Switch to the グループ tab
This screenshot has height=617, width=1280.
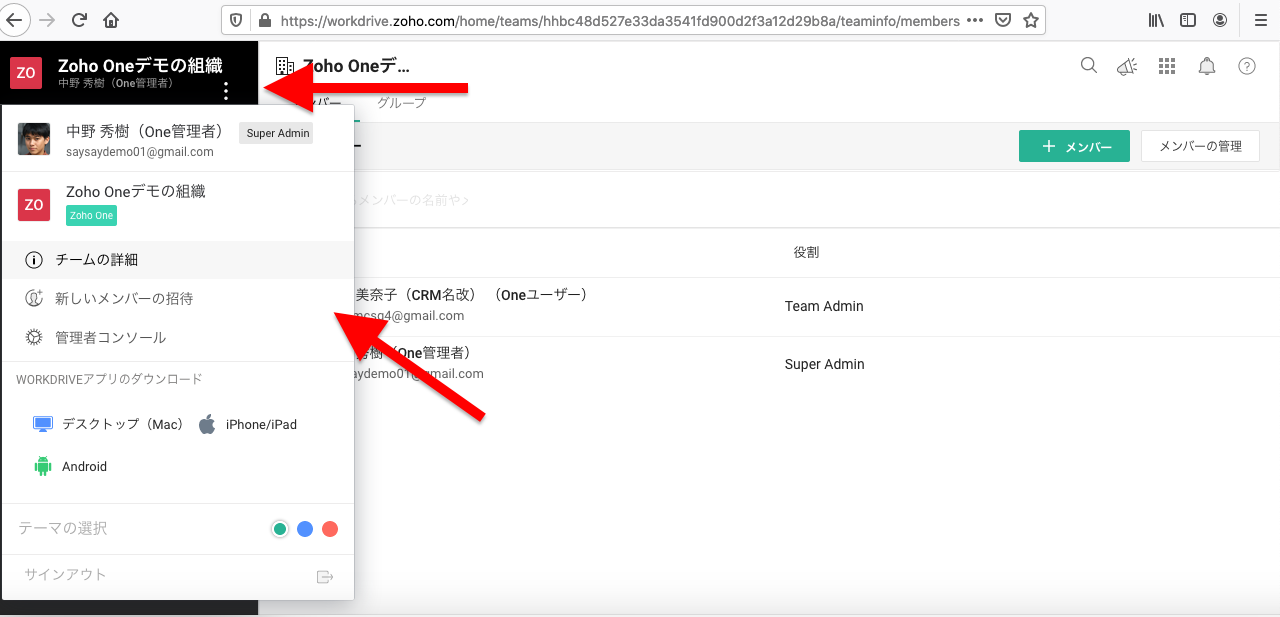click(x=401, y=103)
